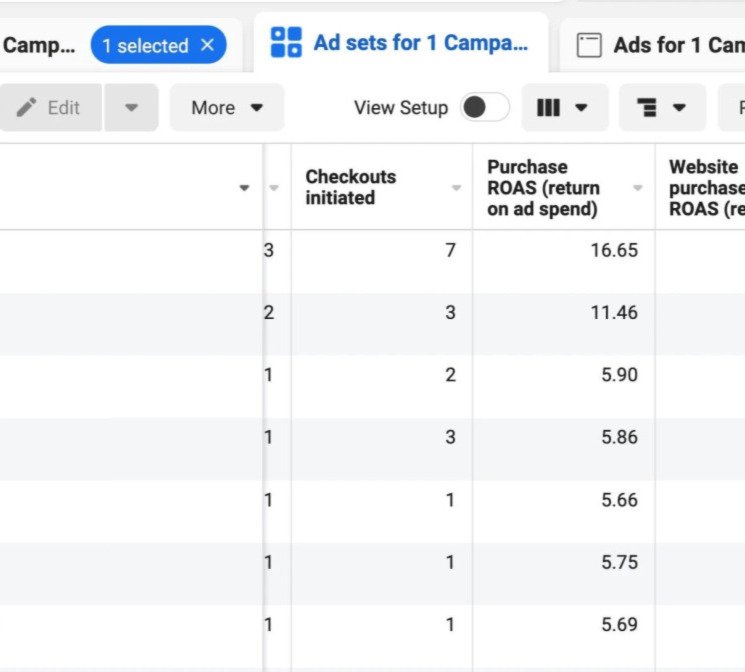Click the ad sets grid icon
This screenshot has width=745, height=672.
click(x=286, y=43)
